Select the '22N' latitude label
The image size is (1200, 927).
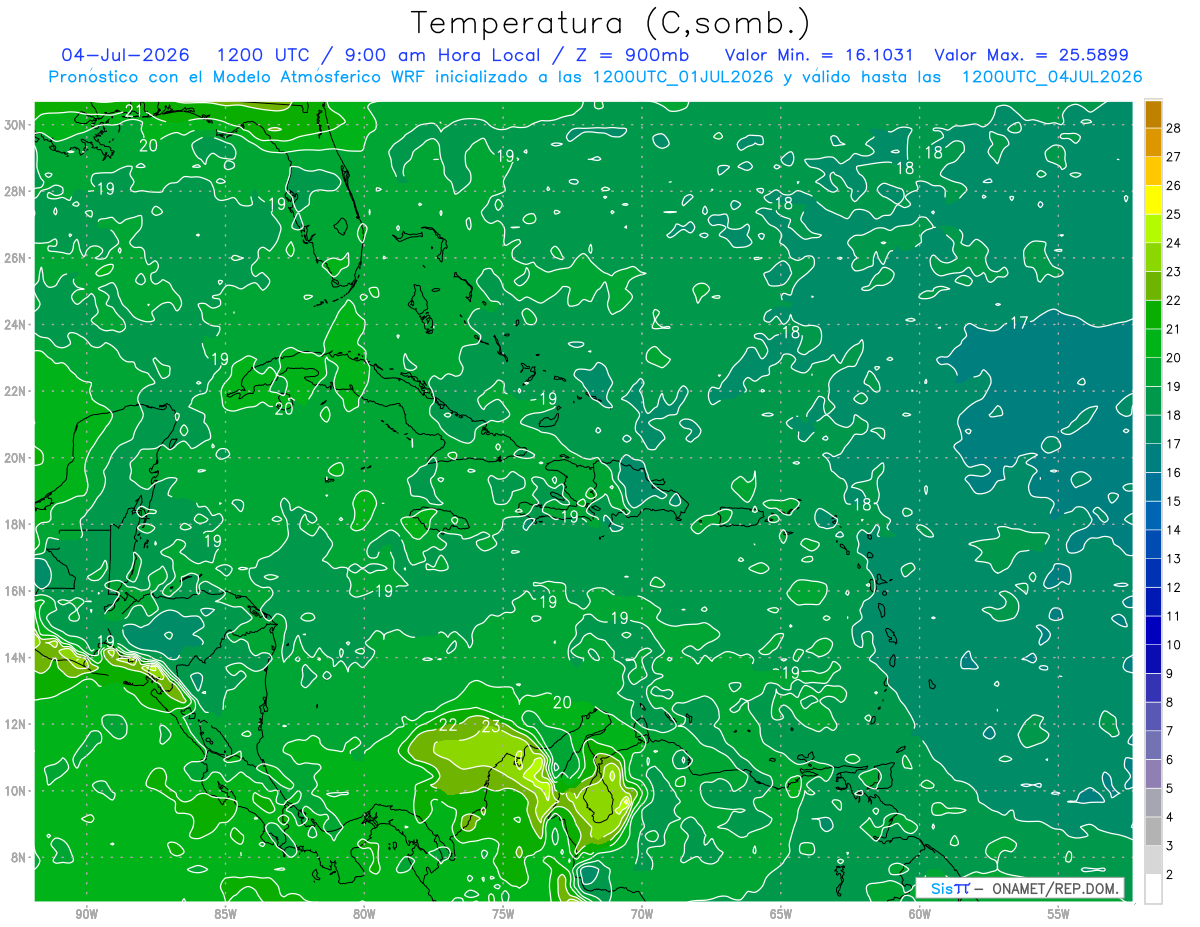point(17,391)
